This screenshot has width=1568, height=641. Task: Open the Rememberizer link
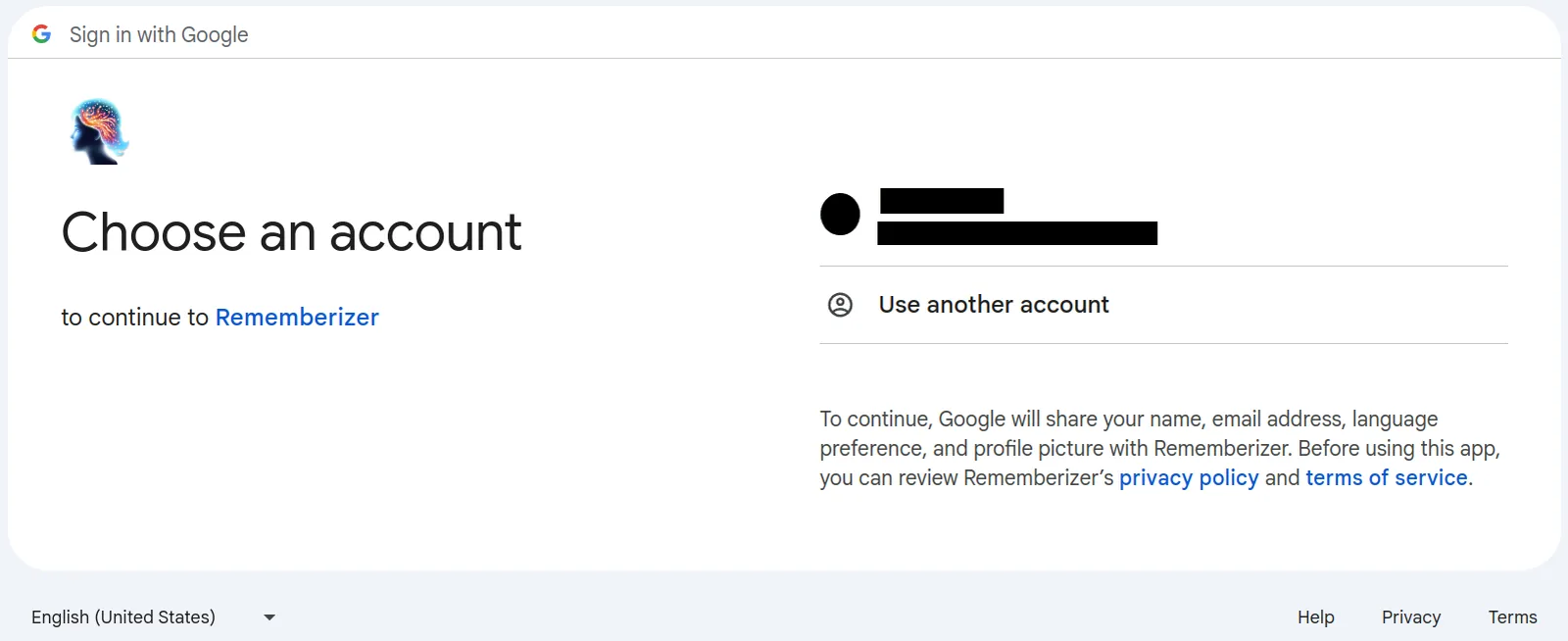(x=297, y=318)
